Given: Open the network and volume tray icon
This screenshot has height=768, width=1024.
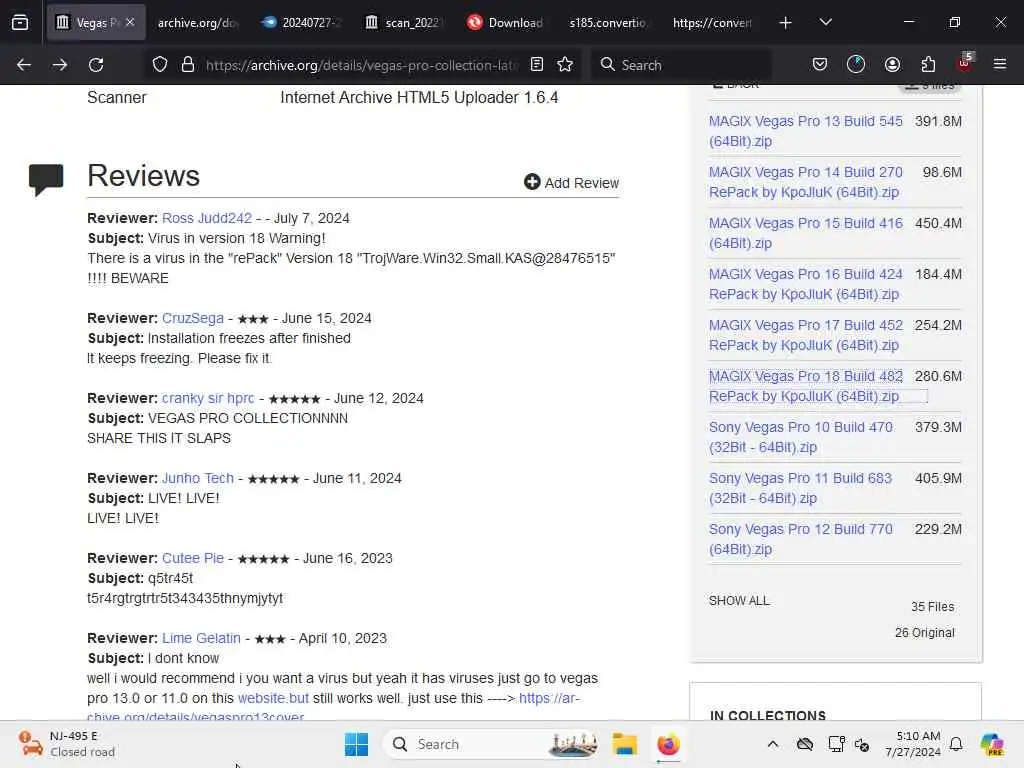Looking at the screenshot, I should [862, 744].
